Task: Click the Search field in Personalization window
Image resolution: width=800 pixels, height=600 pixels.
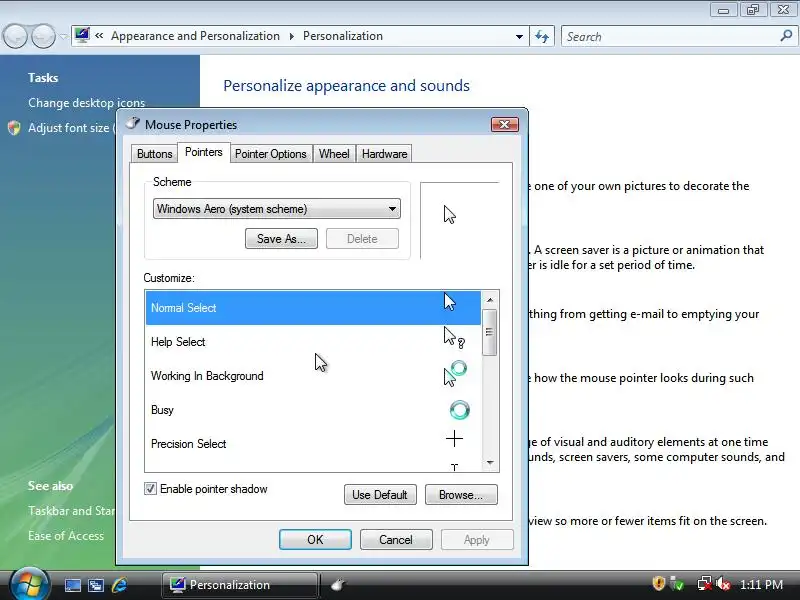Action: (x=669, y=37)
